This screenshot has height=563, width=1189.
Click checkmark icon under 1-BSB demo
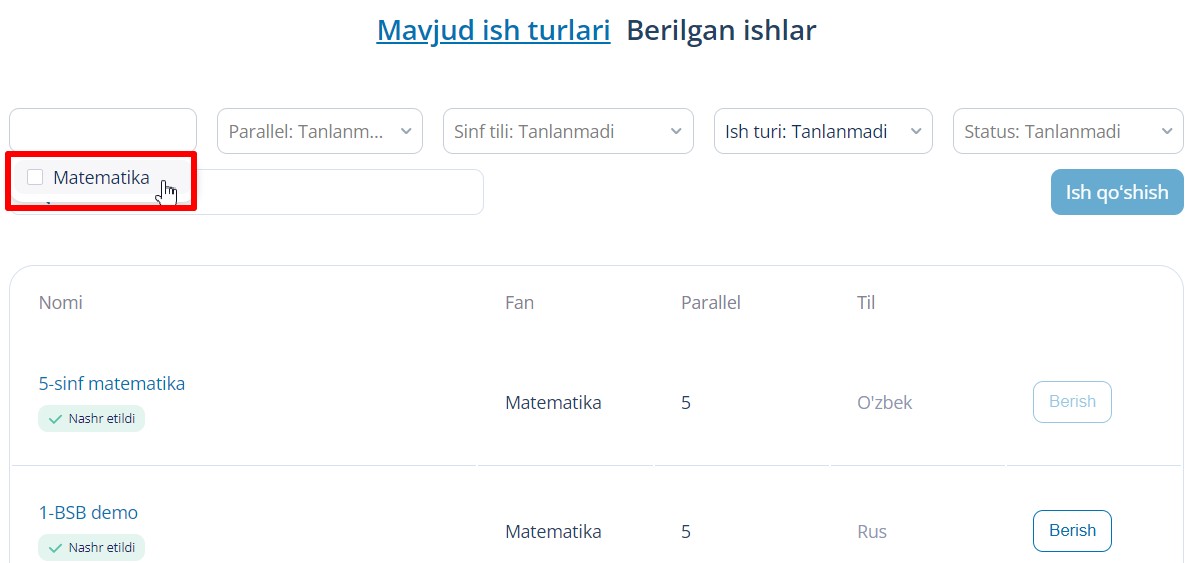click(x=55, y=548)
